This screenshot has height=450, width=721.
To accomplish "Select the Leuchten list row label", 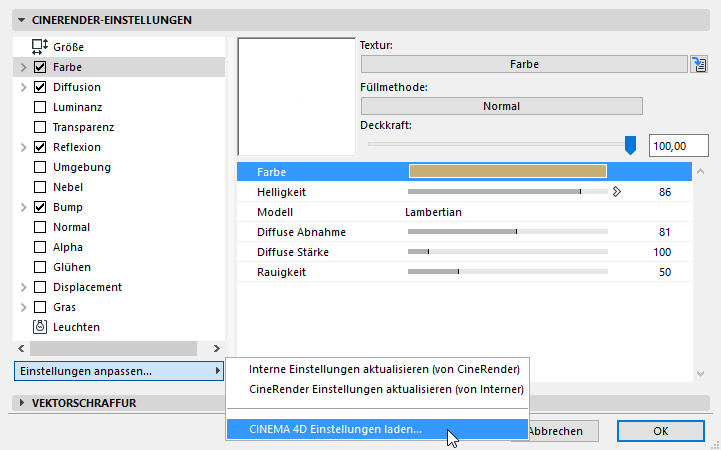I will pos(76,327).
